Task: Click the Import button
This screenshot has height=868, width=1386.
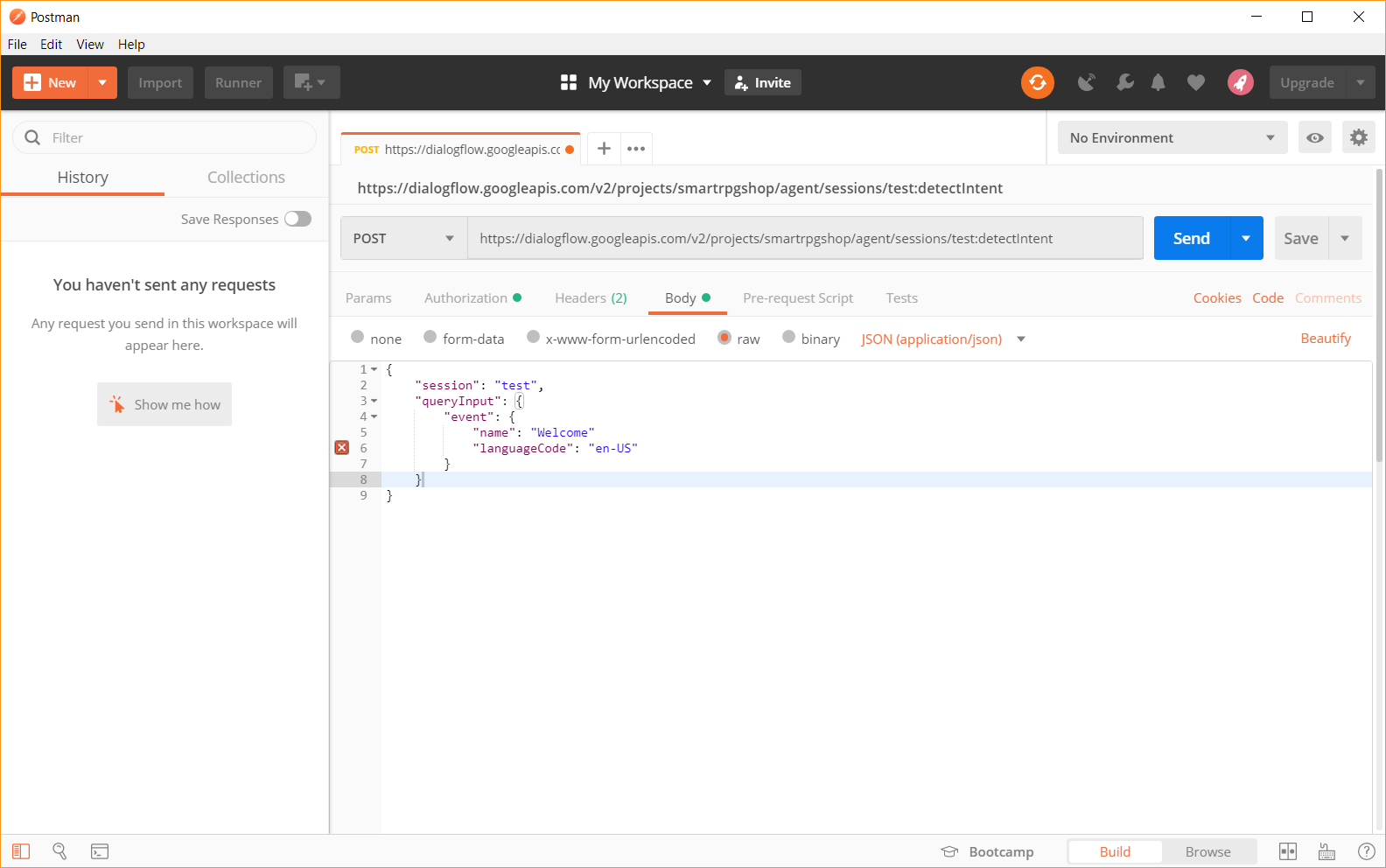Action: coord(160,82)
